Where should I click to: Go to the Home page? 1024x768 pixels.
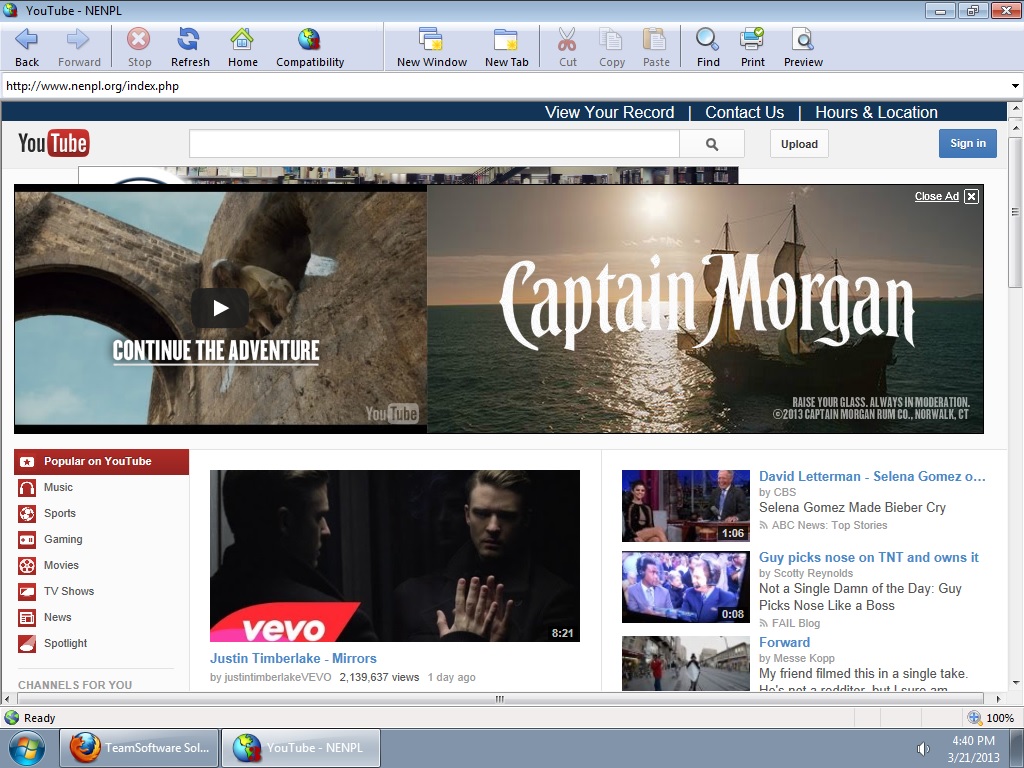(x=242, y=48)
